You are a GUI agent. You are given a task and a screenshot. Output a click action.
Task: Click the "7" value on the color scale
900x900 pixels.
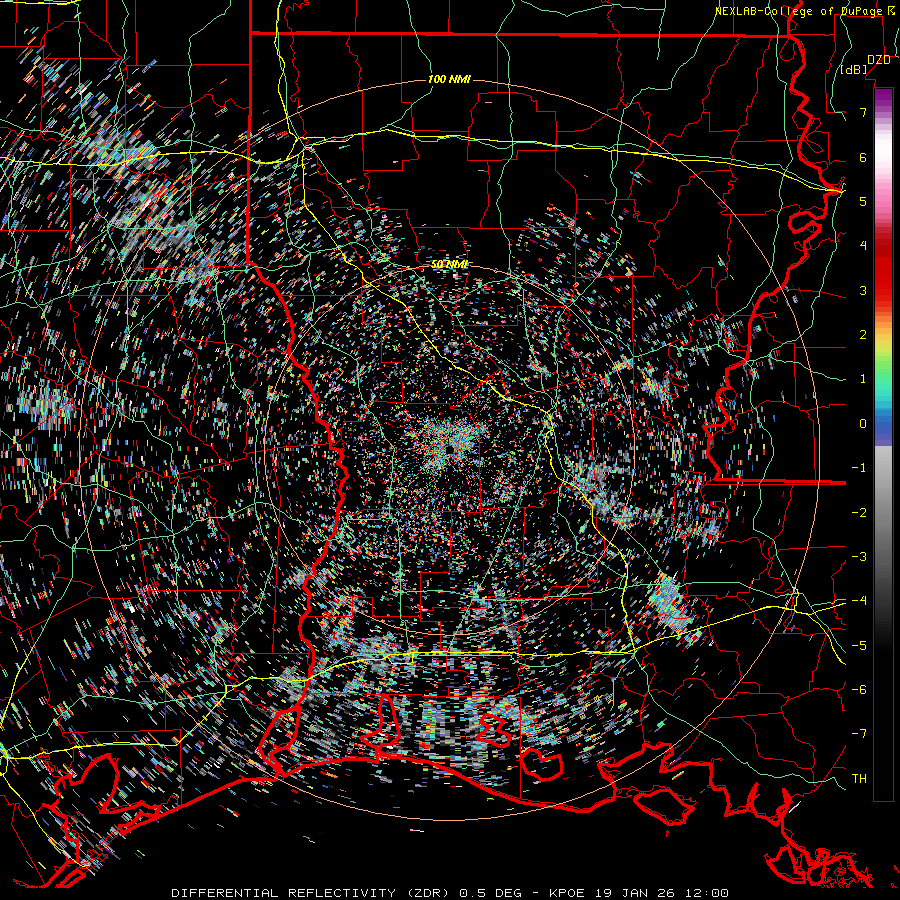(863, 112)
